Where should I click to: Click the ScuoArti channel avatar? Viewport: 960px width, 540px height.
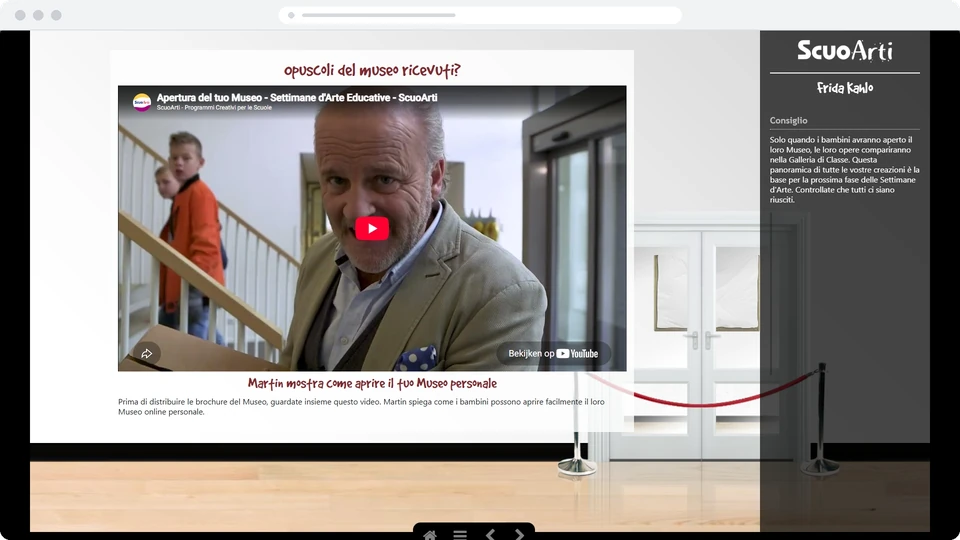tap(142, 102)
